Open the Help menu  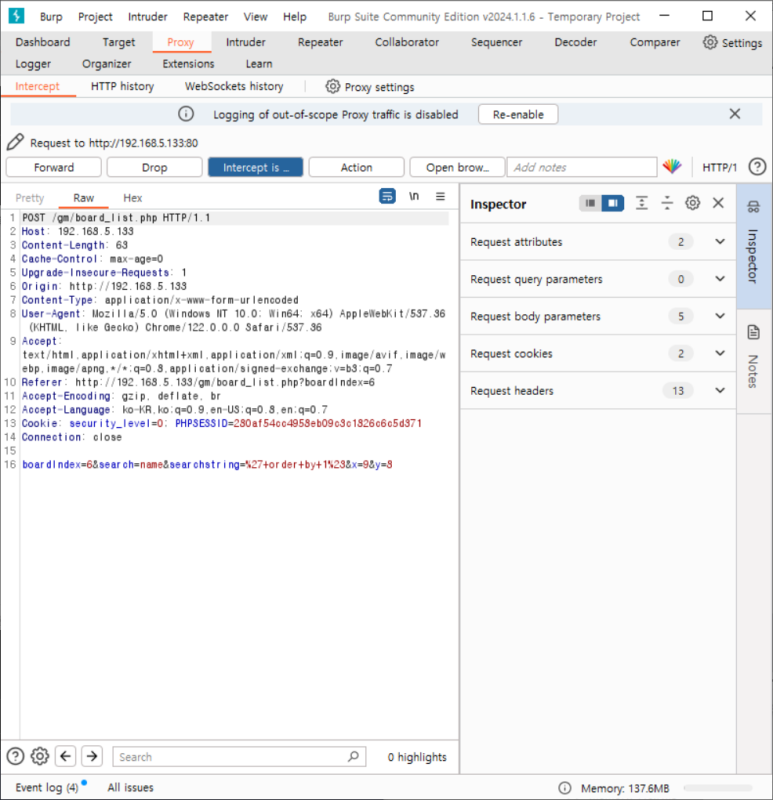[295, 17]
